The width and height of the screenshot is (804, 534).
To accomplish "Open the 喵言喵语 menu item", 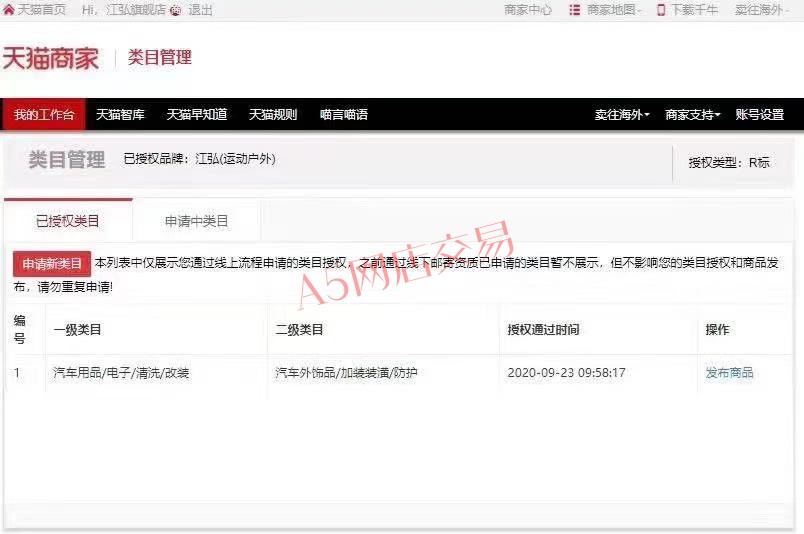I will (x=344, y=114).
